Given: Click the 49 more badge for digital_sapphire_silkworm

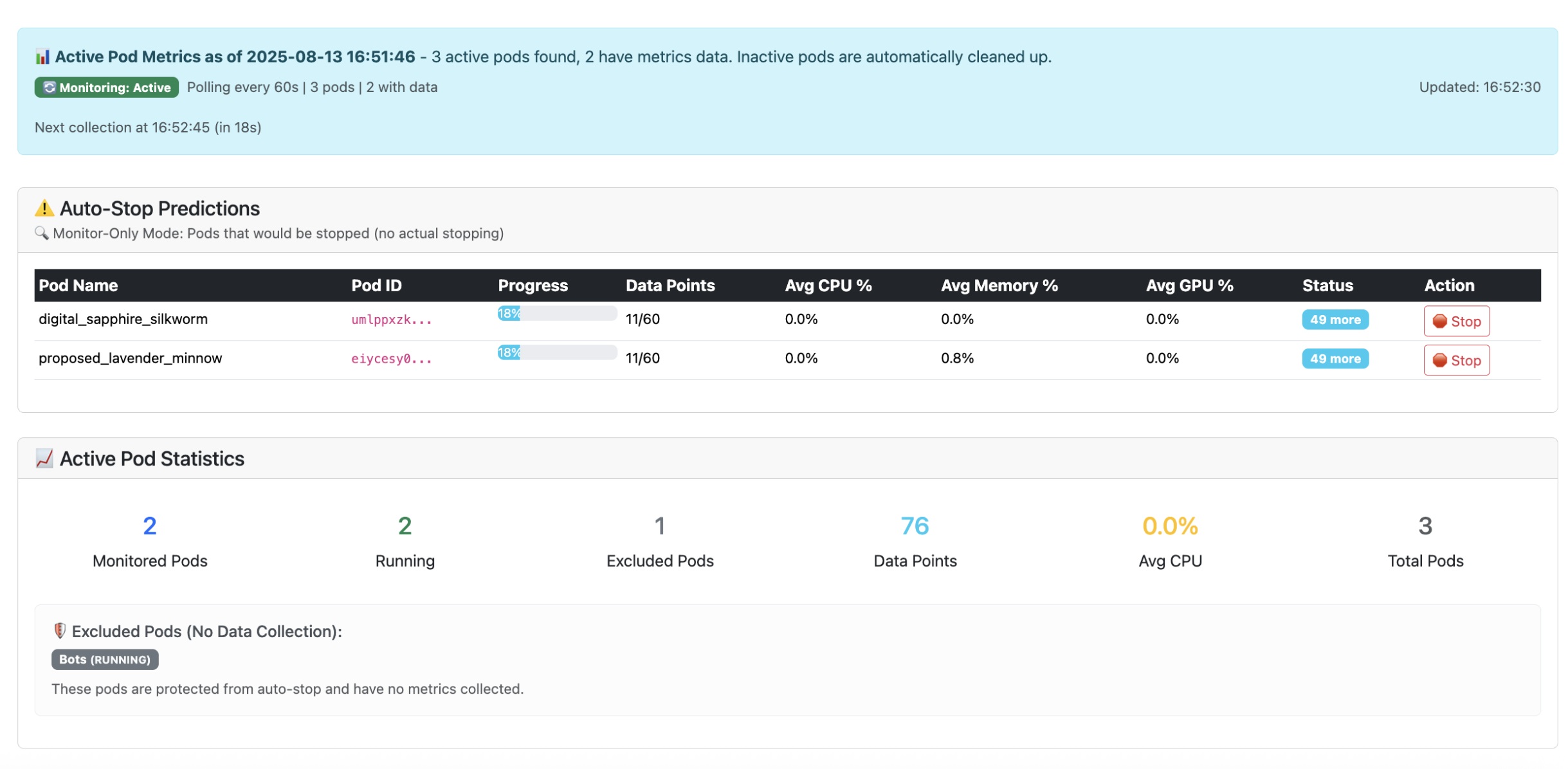Looking at the screenshot, I should [1335, 320].
